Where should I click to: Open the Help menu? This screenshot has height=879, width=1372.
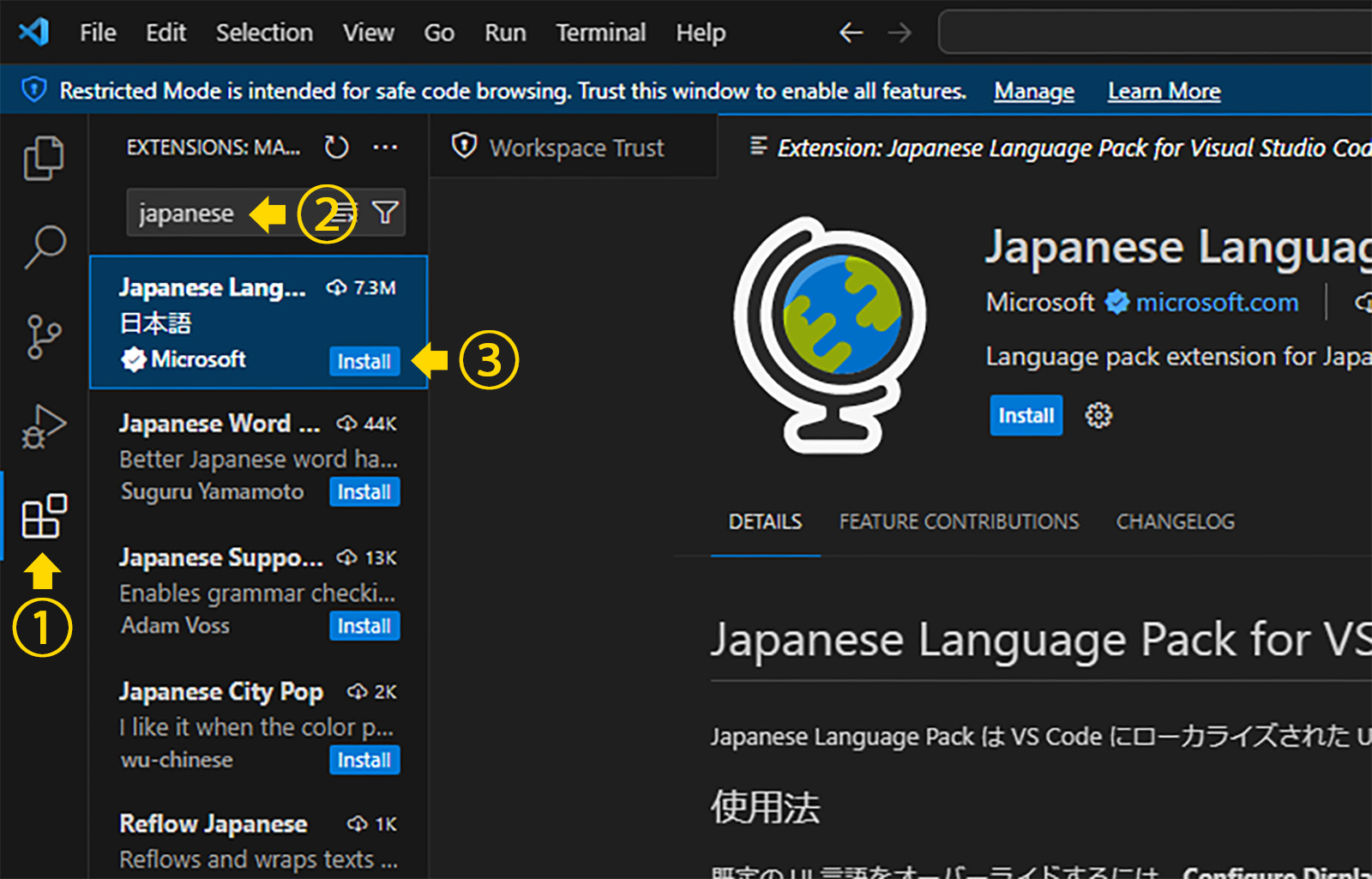pyautogui.click(x=701, y=33)
